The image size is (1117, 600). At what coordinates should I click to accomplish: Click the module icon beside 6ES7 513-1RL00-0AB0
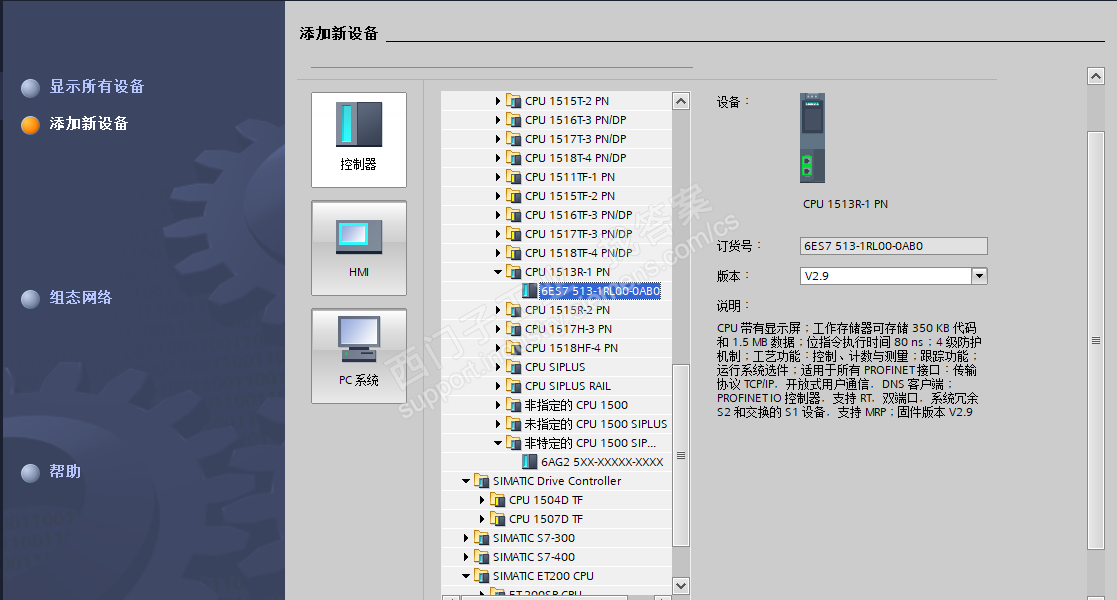point(529,291)
